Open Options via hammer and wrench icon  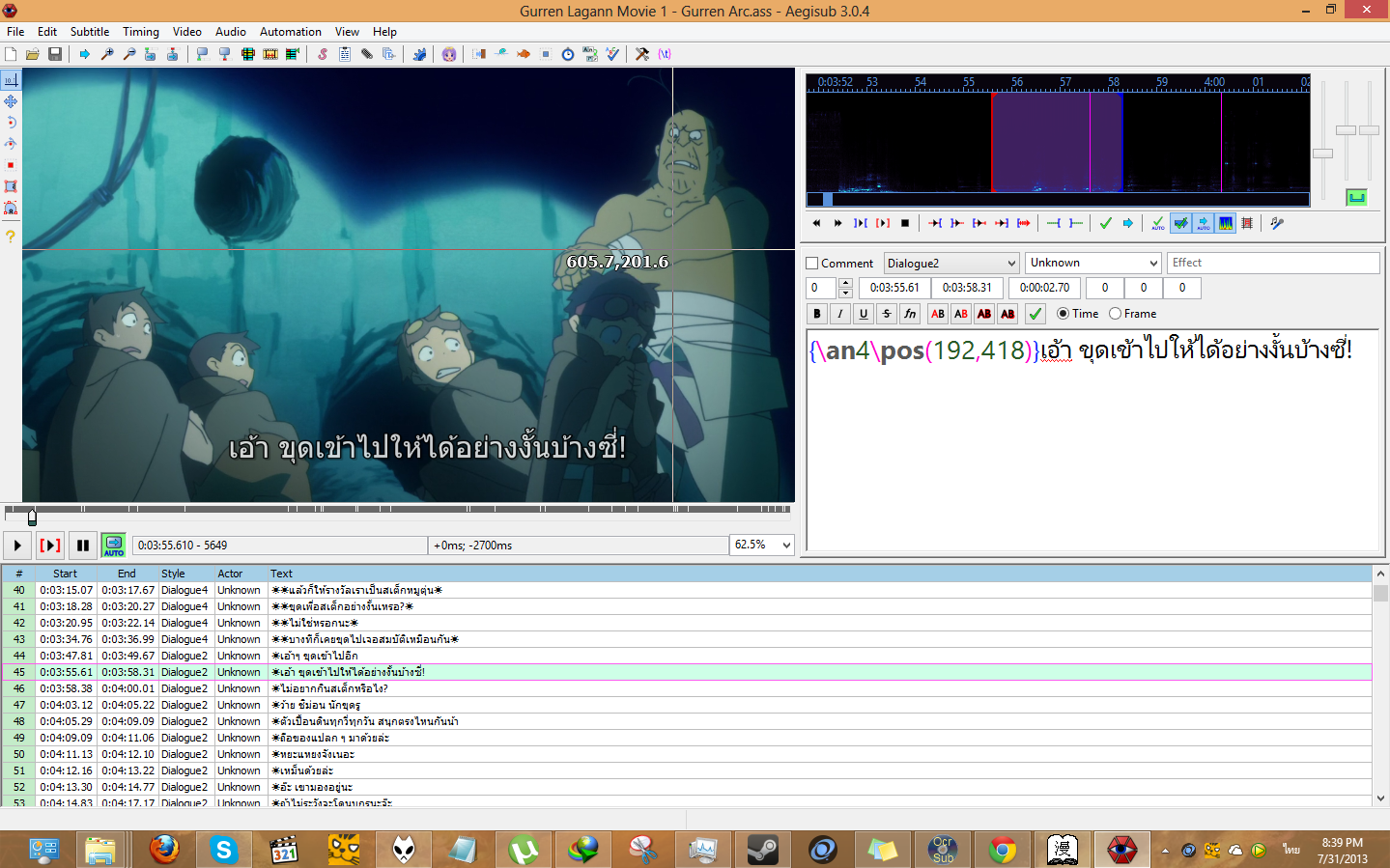point(642,54)
